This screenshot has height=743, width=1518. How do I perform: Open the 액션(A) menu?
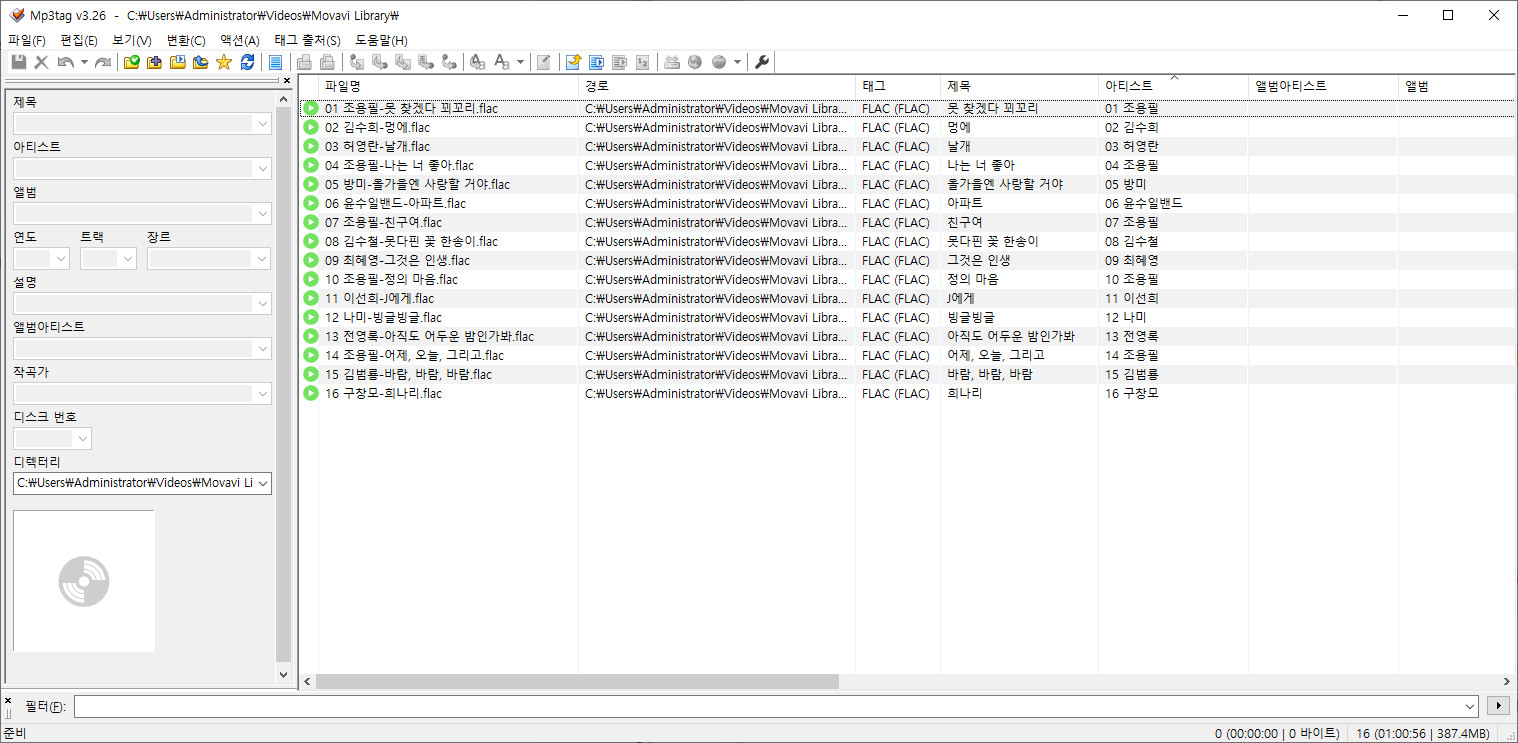[x=240, y=40]
